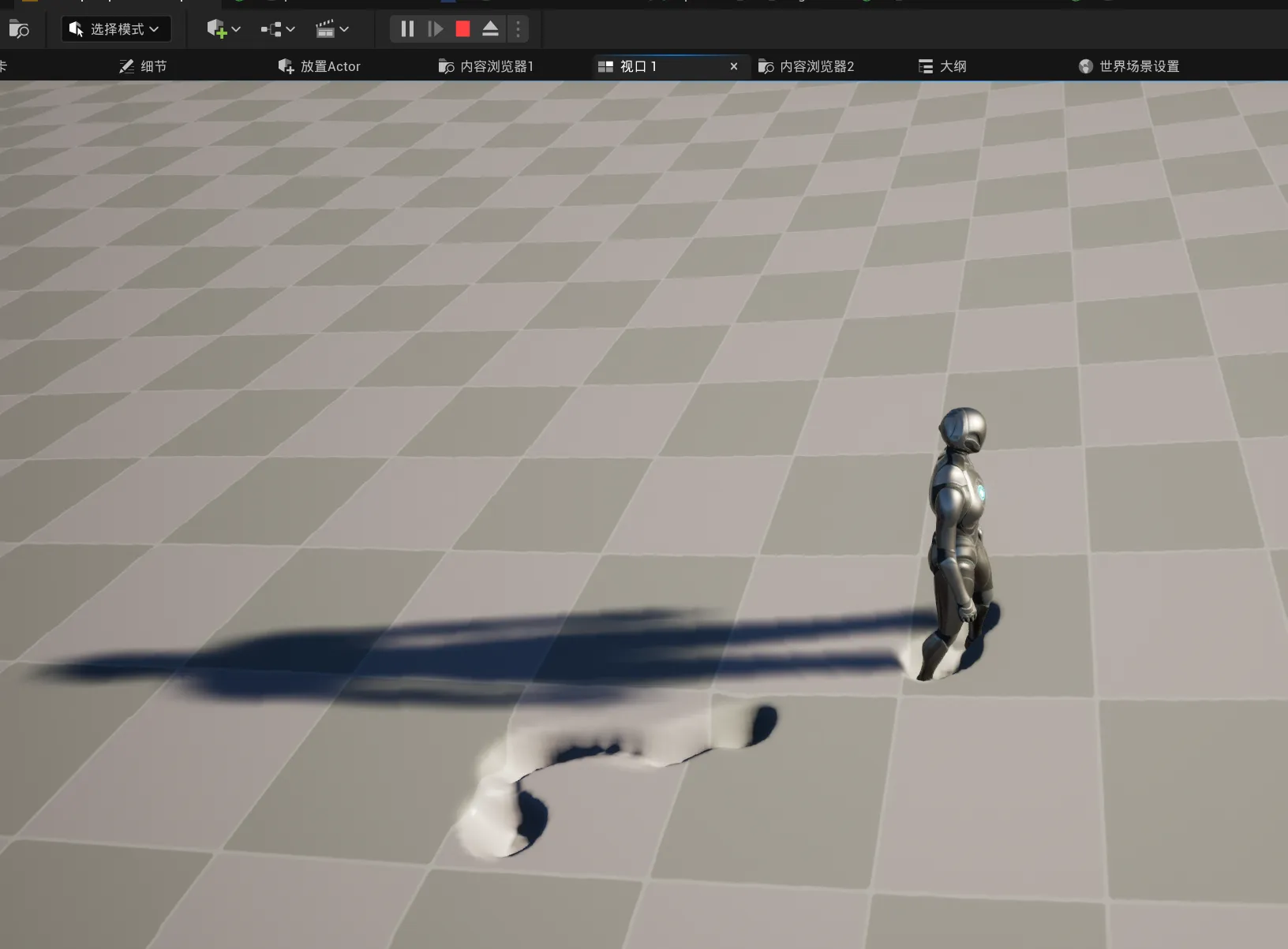This screenshot has width=1288, height=949.
Task: Click the robot character in viewport
Action: (960, 544)
